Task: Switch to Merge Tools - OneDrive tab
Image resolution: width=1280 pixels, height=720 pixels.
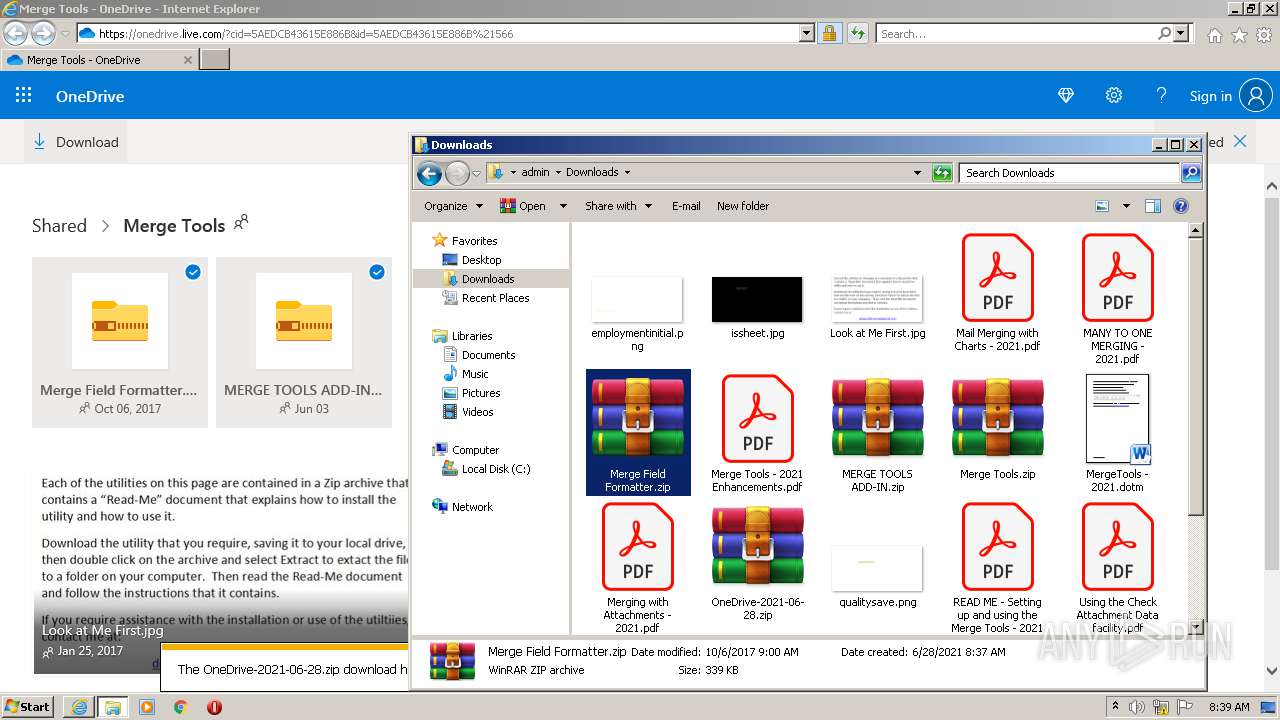Action: point(98,60)
